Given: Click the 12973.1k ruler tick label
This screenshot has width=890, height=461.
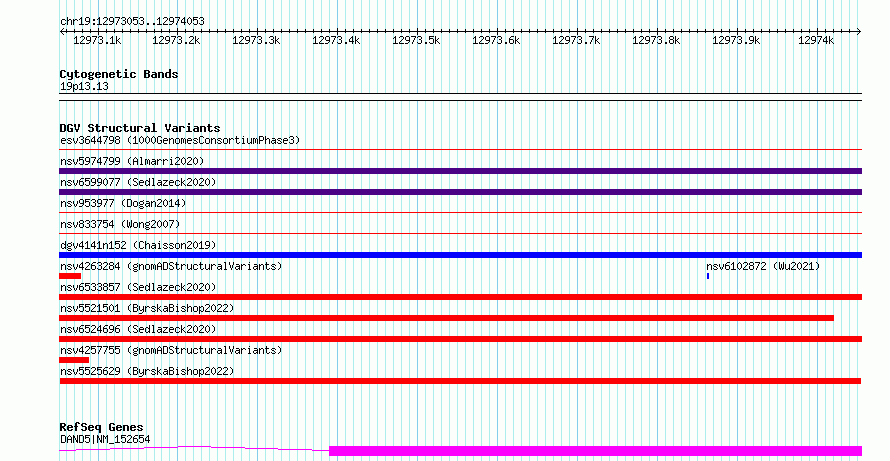Looking at the screenshot, I should (x=97, y=40).
